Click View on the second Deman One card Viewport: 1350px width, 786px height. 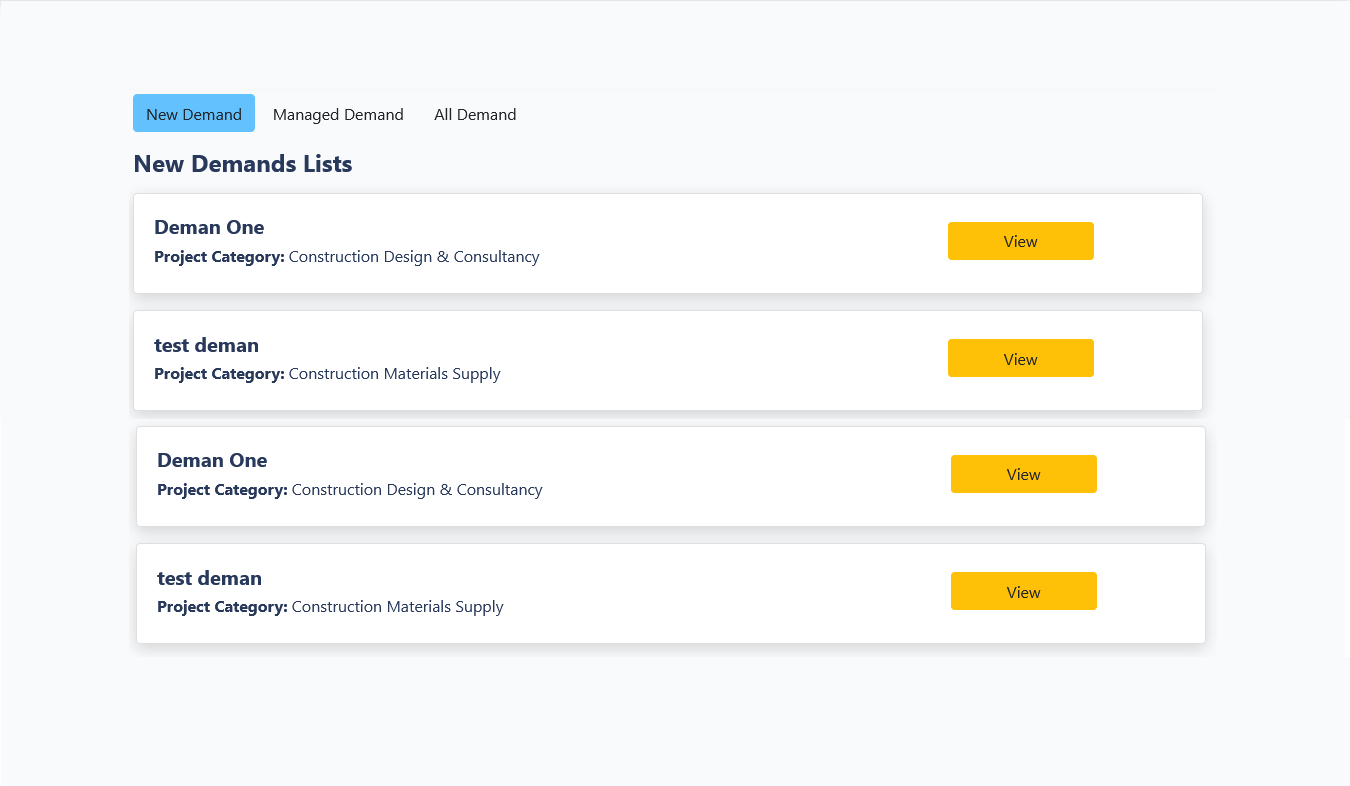coord(1023,474)
